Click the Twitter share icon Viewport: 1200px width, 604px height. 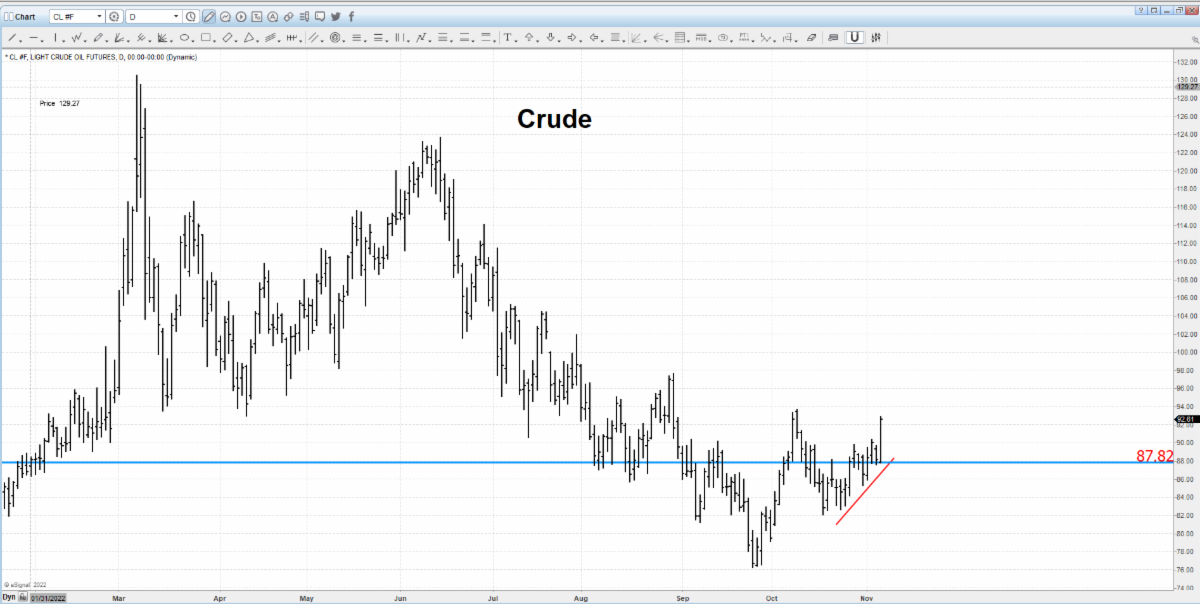(x=335, y=17)
